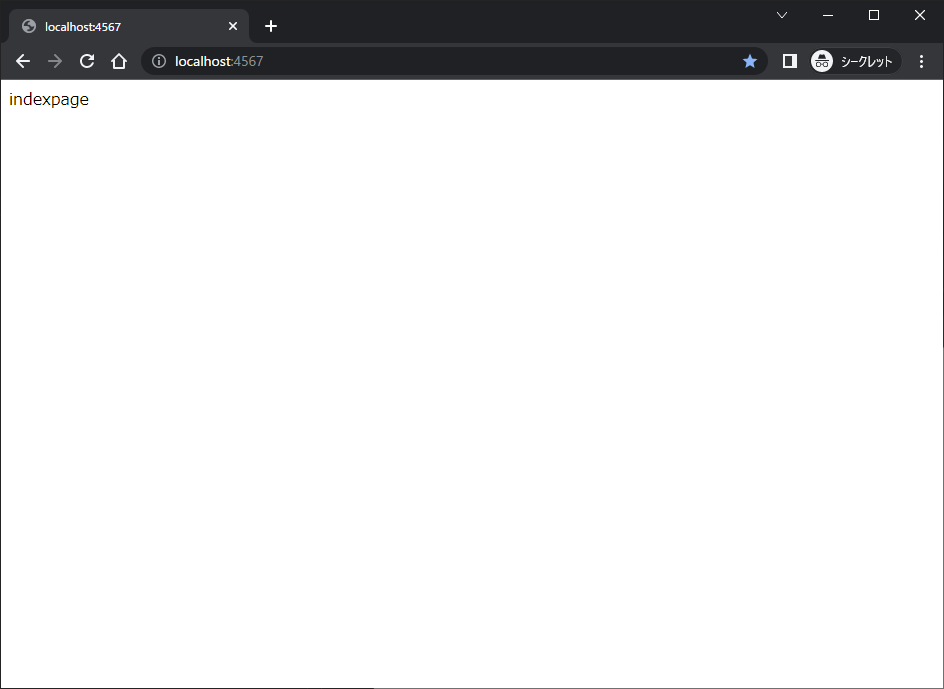The width and height of the screenshot is (944, 689).
Task: Expand the tab search dropdown arrow
Action: coord(782,15)
